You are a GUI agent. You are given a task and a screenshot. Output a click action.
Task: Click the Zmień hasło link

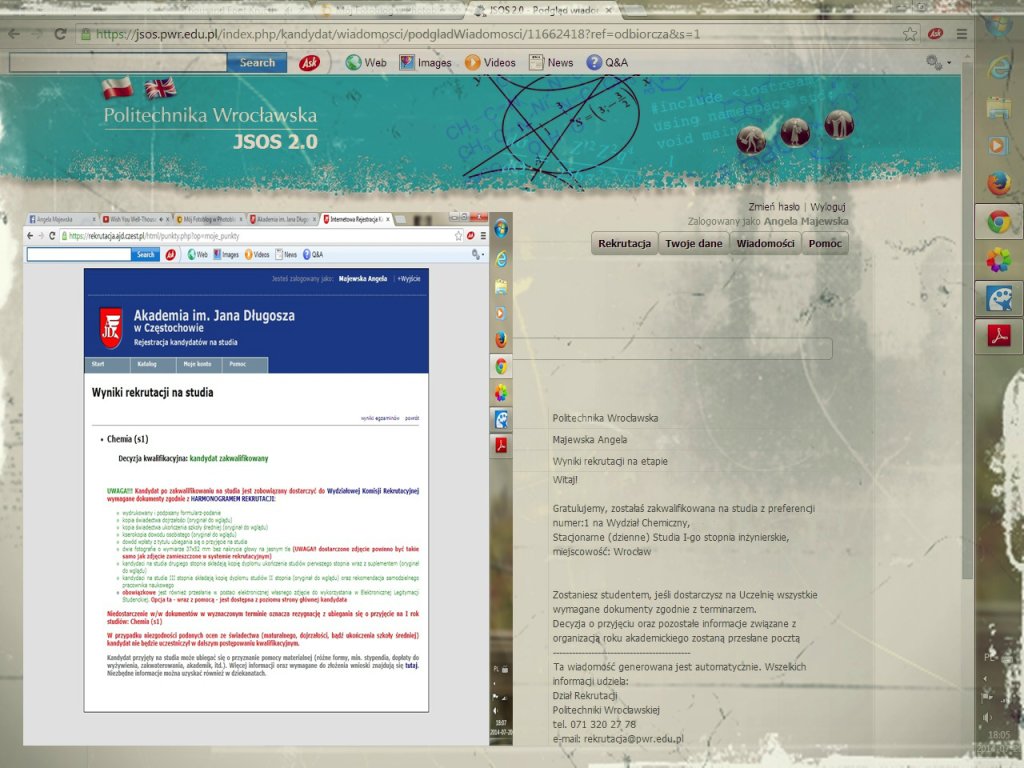point(773,206)
